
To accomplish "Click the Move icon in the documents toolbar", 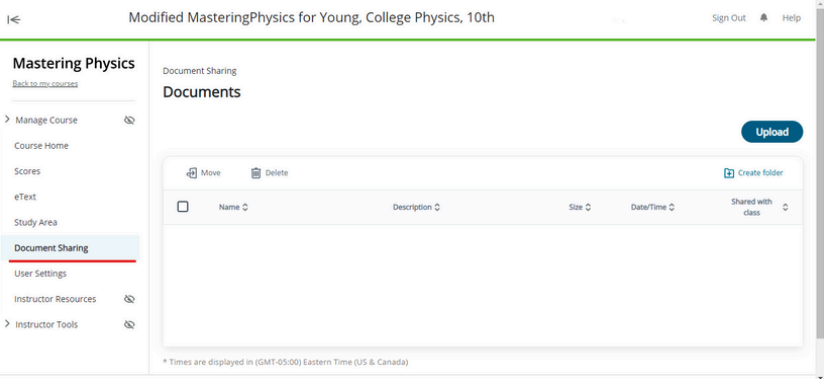I will click(x=192, y=173).
